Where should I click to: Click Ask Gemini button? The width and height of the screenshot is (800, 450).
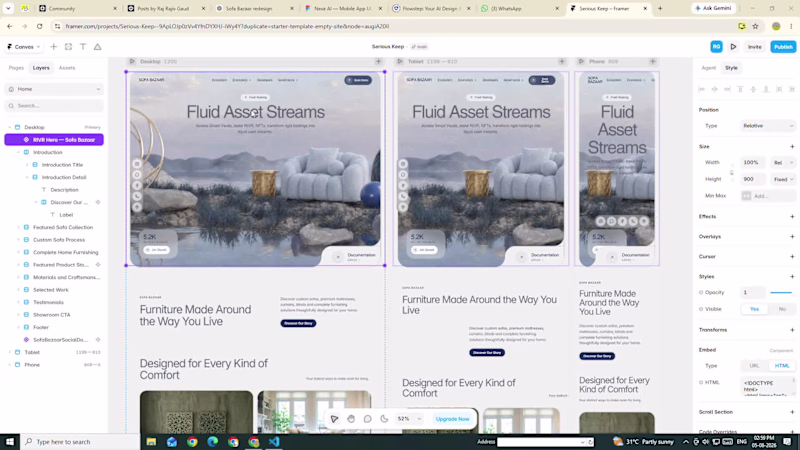pyautogui.click(x=714, y=8)
